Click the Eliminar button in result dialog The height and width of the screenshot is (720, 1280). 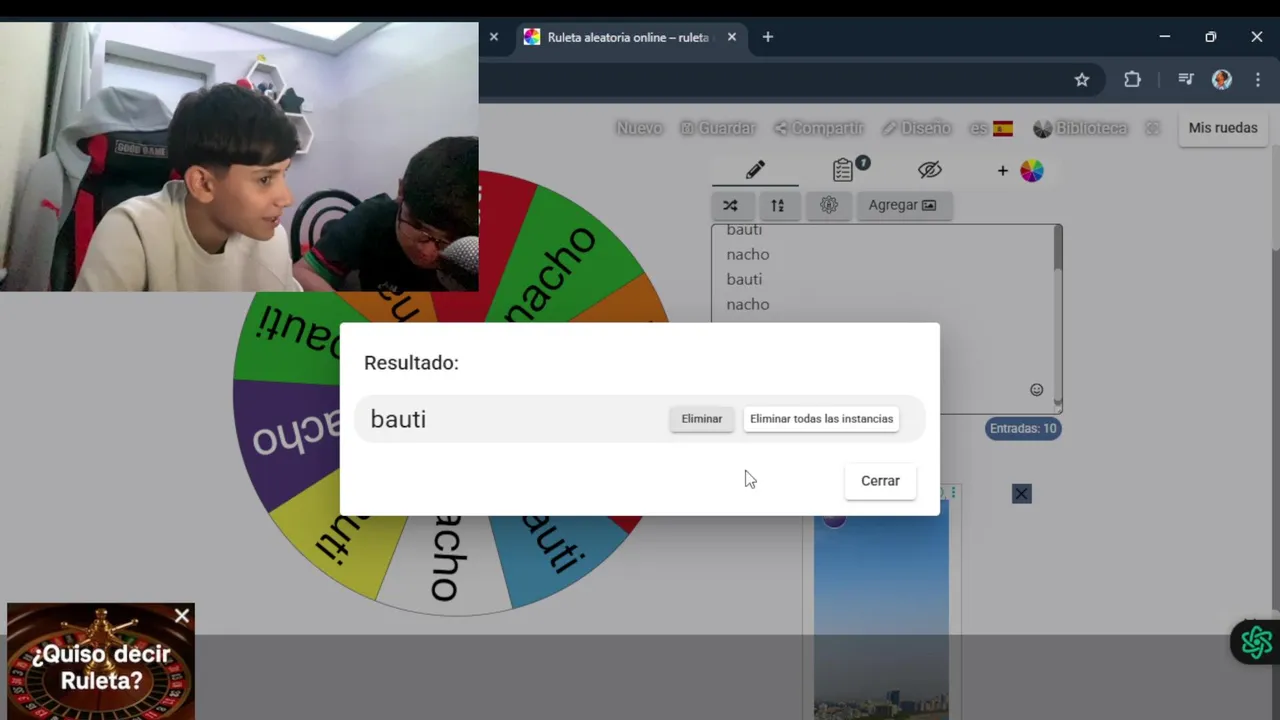(701, 419)
